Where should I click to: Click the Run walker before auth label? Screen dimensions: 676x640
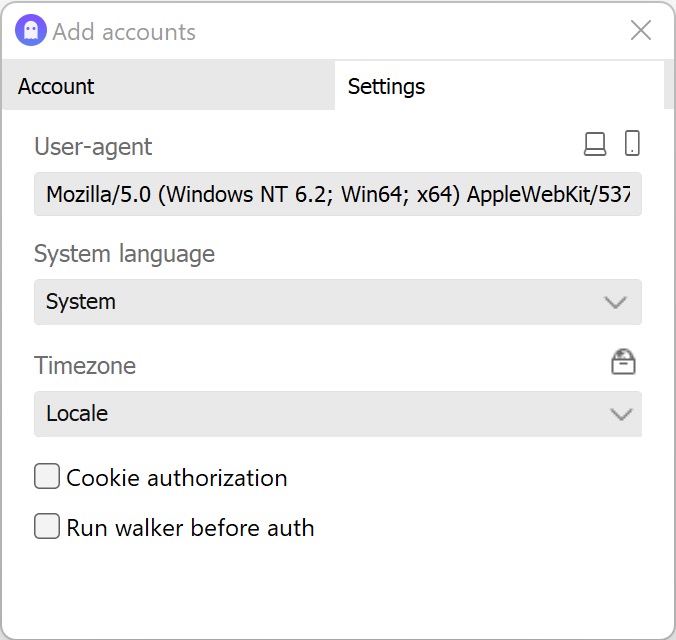190,528
